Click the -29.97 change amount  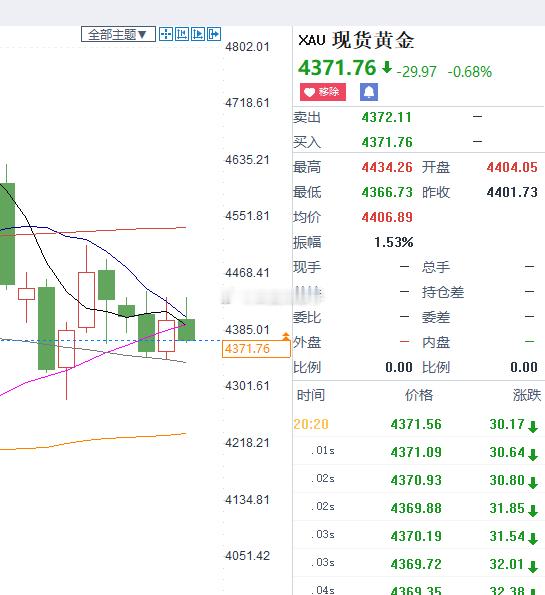pyautogui.click(x=416, y=72)
